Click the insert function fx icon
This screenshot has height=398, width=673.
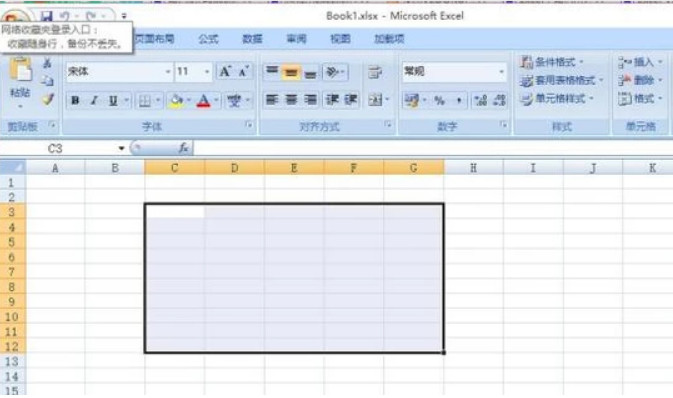[183, 148]
